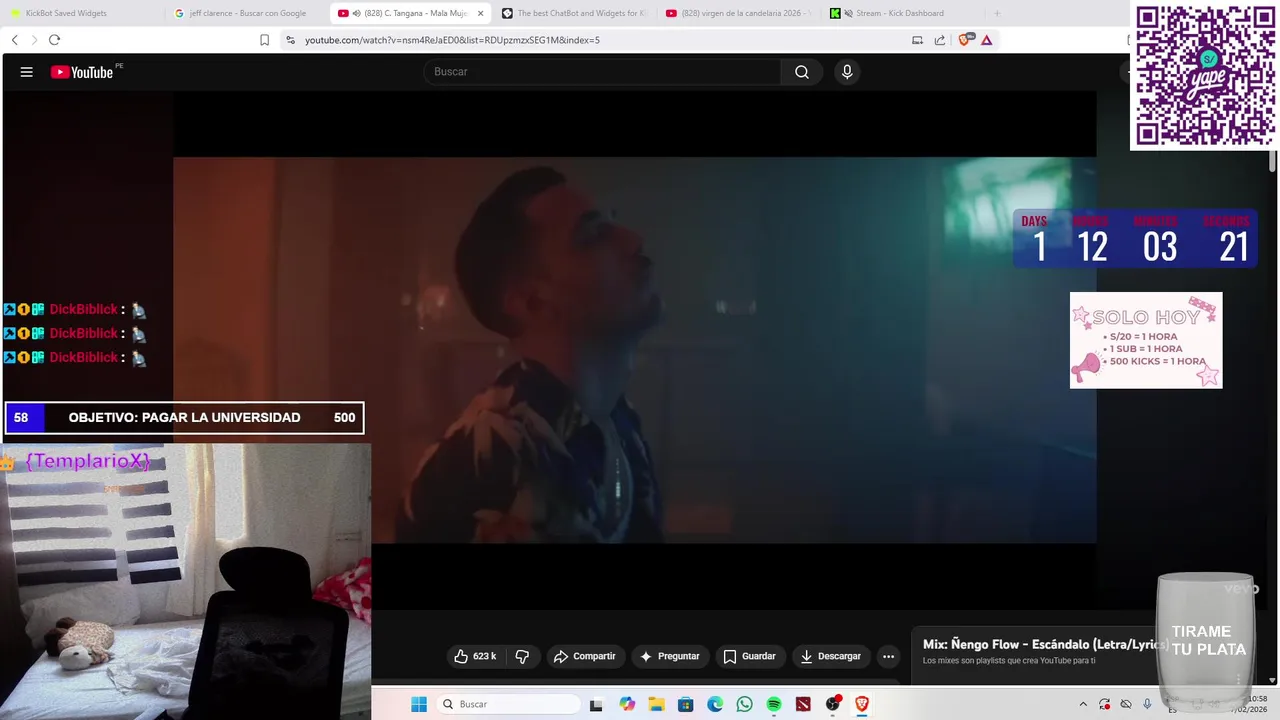
Task: Click the Mala Mujer video player
Action: click(x=634, y=350)
